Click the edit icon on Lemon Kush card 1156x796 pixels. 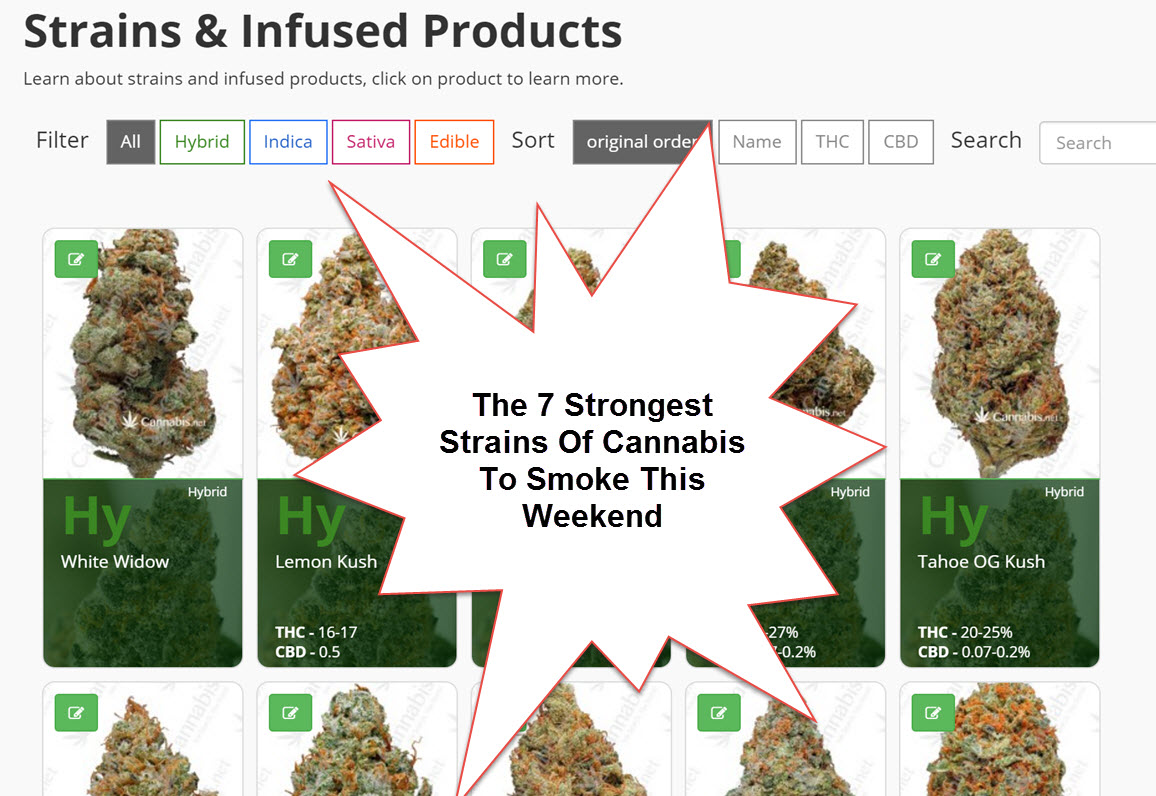click(x=290, y=259)
